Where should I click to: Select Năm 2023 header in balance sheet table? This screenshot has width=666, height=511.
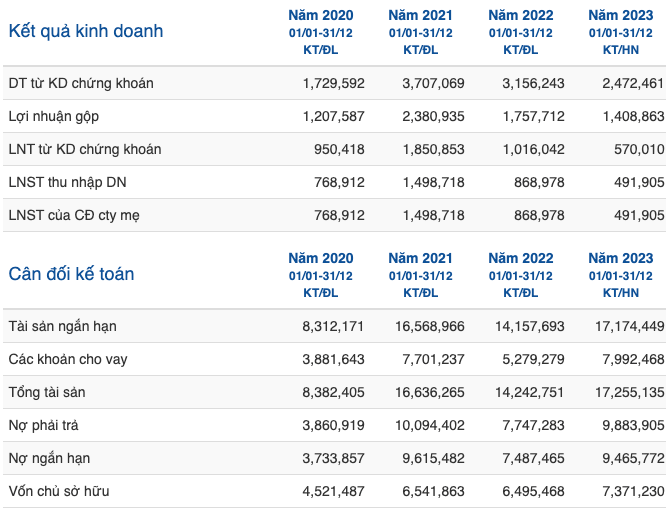(x=621, y=258)
